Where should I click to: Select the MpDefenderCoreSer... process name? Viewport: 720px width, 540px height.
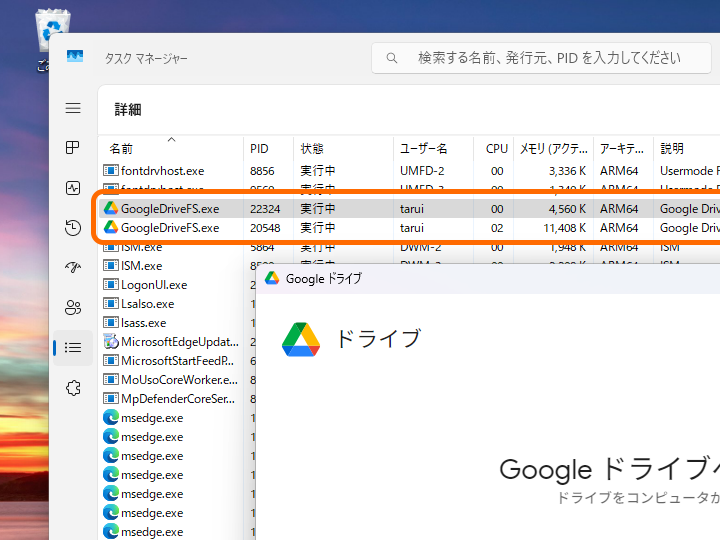tap(178, 399)
